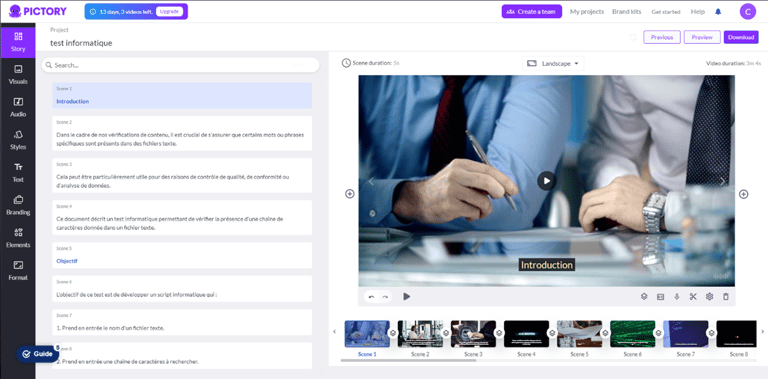Open the Story panel in sidebar
This screenshot has height=379, width=768.
click(18, 42)
